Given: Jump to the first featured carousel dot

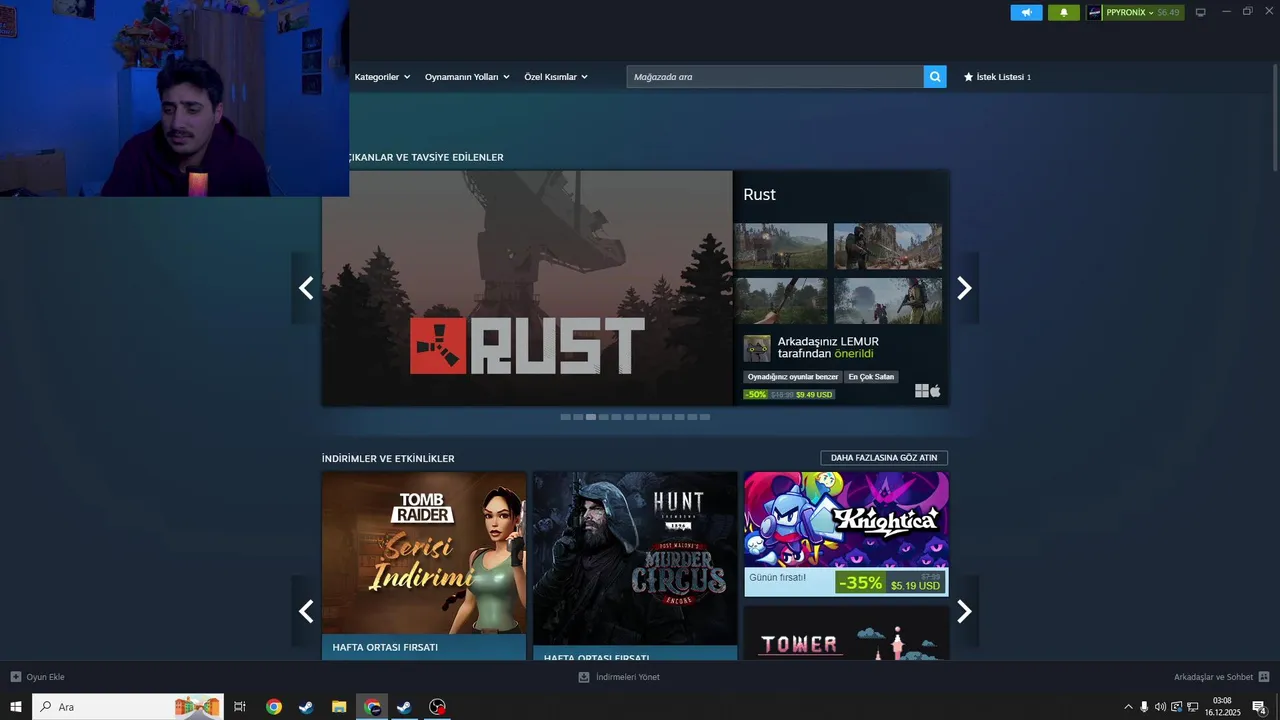Looking at the screenshot, I should (565, 417).
